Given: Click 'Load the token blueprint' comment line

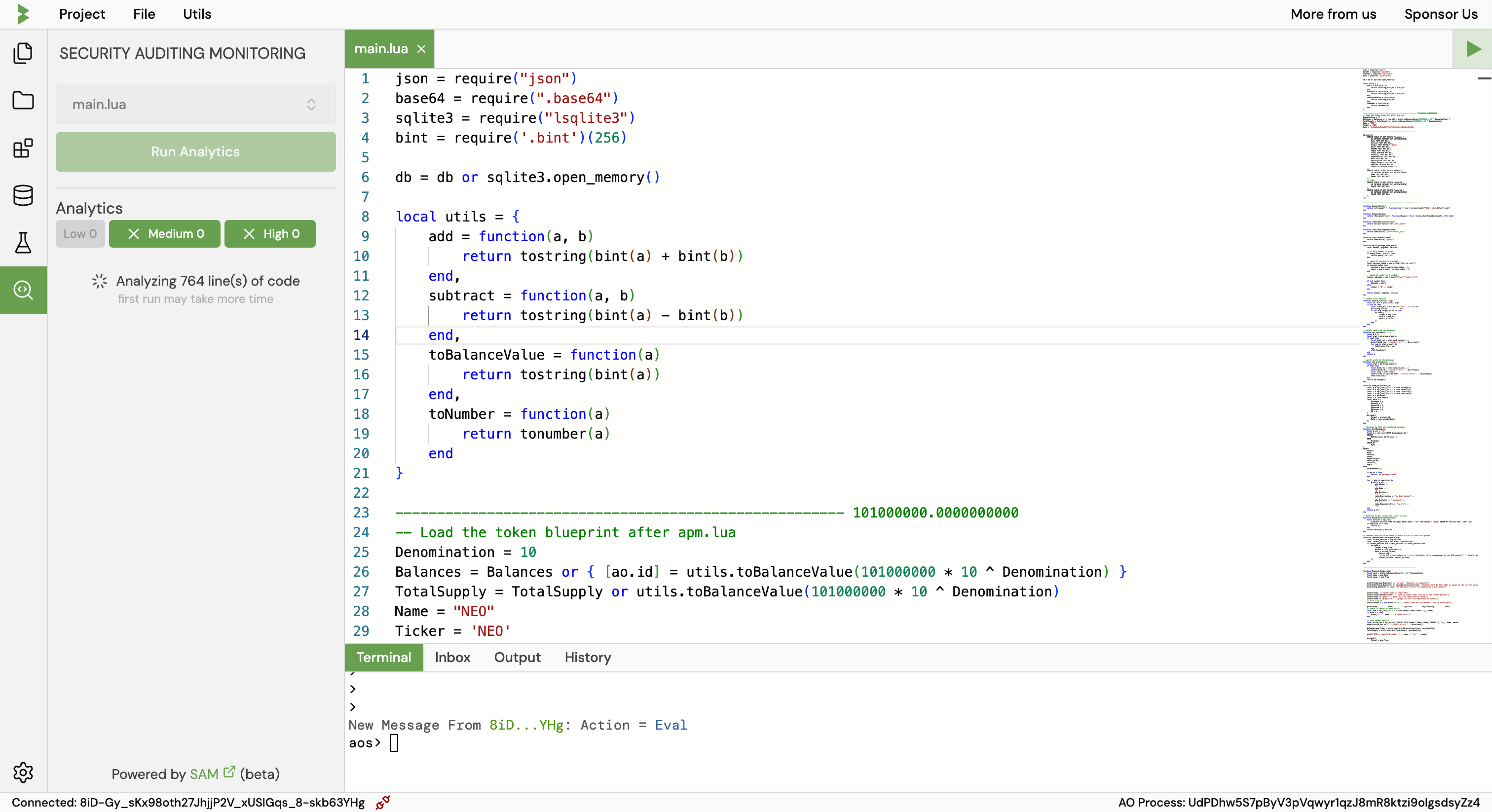Looking at the screenshot, I should point(565,532).
